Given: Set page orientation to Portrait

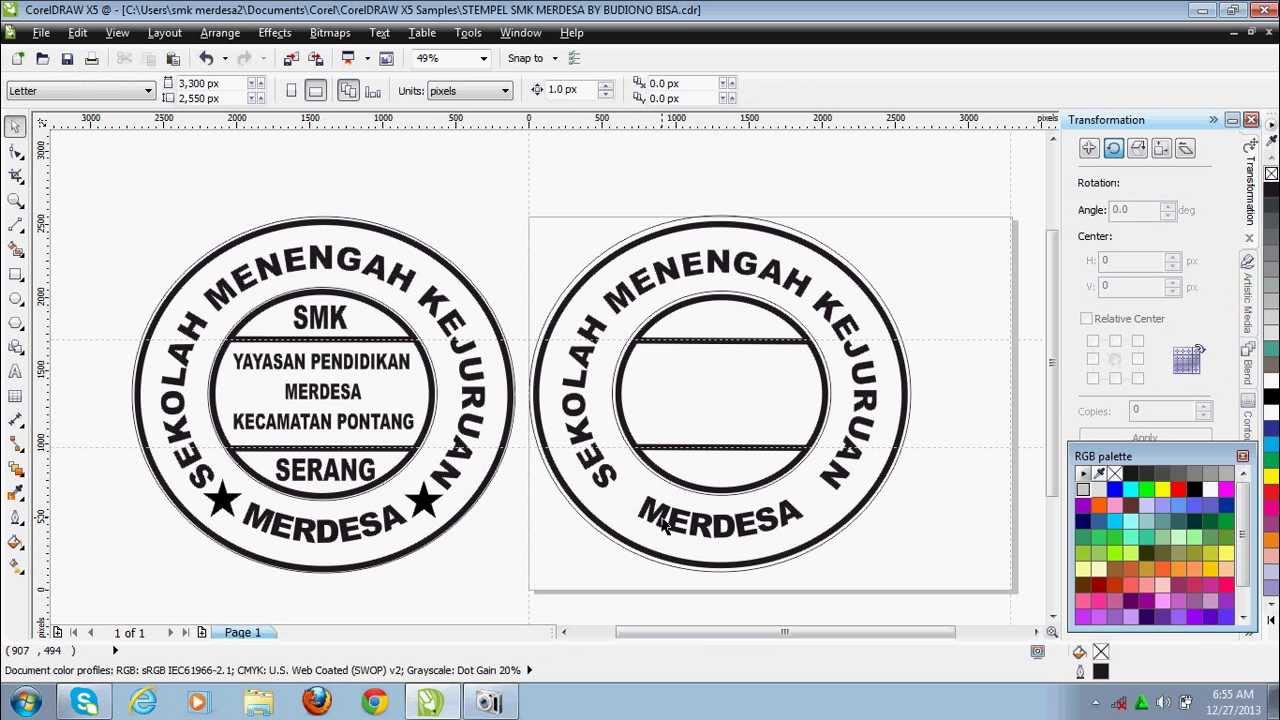Looking at the screenshot, I should (x=291, y=91).
